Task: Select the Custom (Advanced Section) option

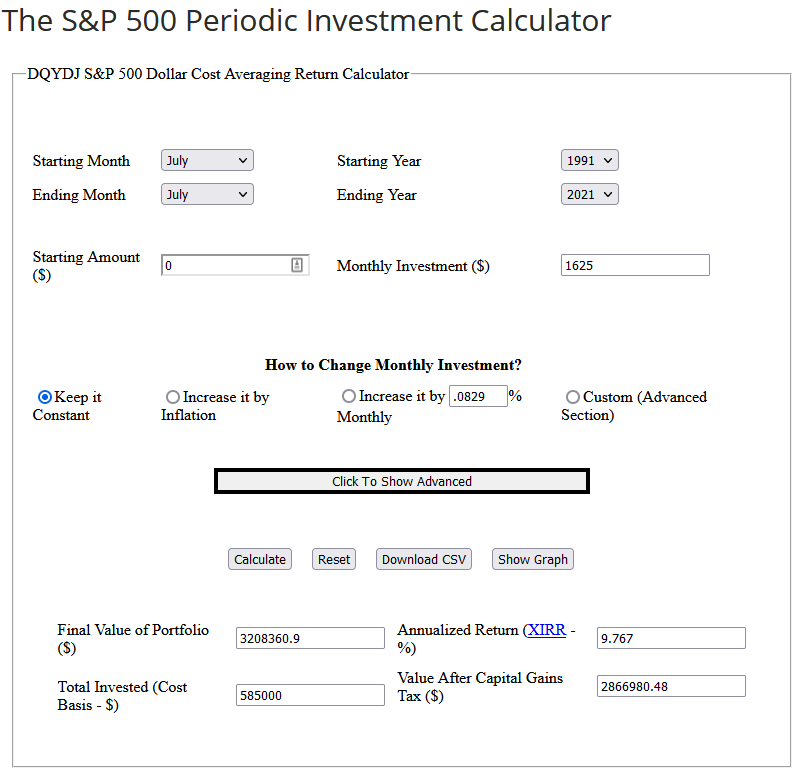Action: 573,397
